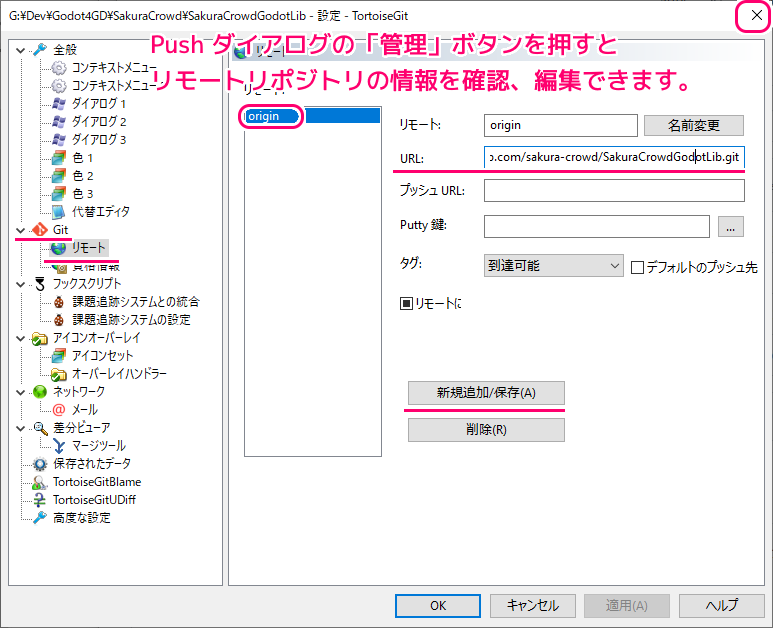Toggle the リモートに checkbox
Screen dimensions: 773x628
tap(406, 302)
